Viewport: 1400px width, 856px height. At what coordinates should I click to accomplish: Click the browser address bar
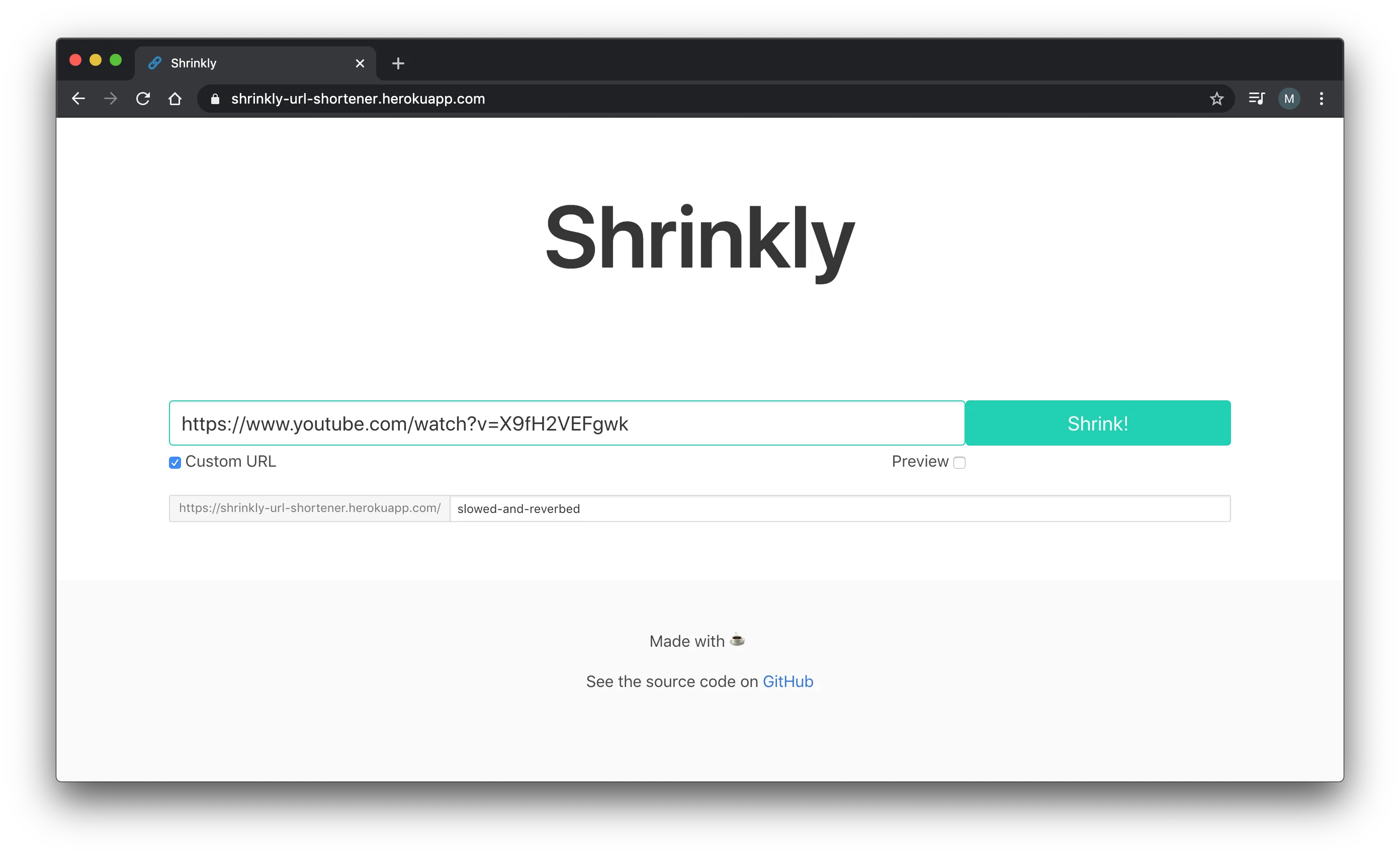(x=511, y=99)
